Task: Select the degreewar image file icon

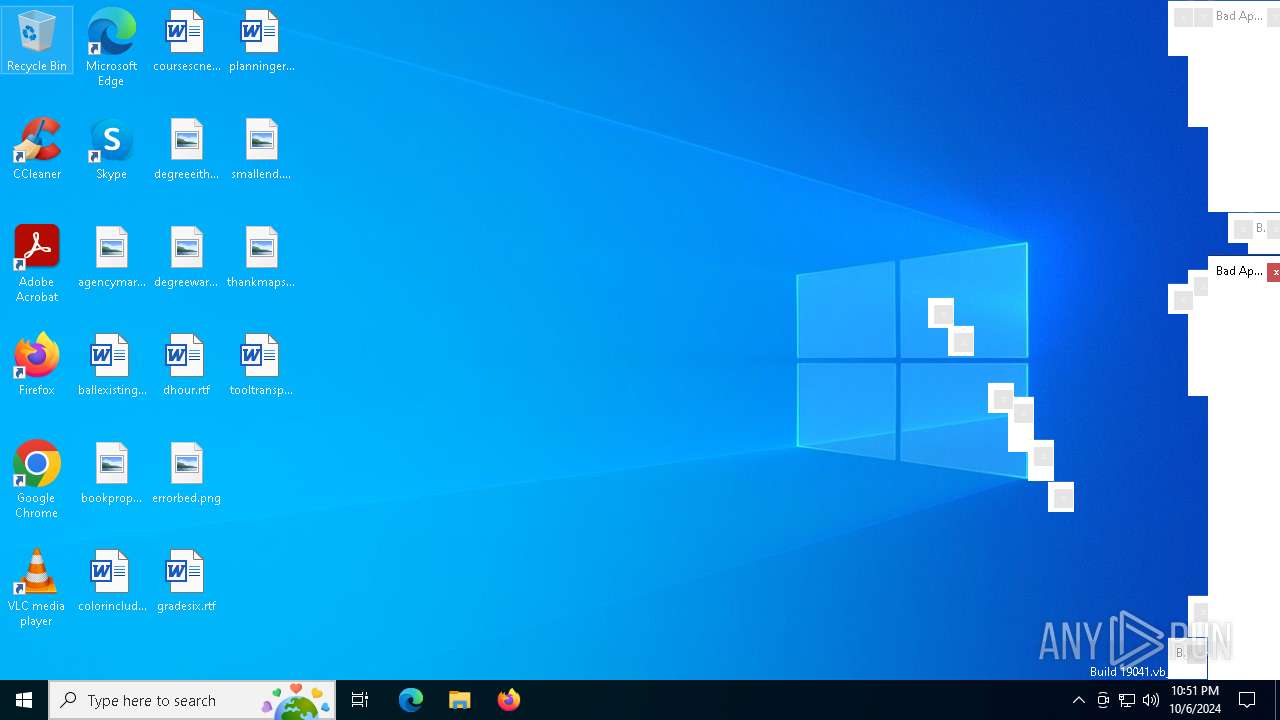Action: (x=186, y=256)
